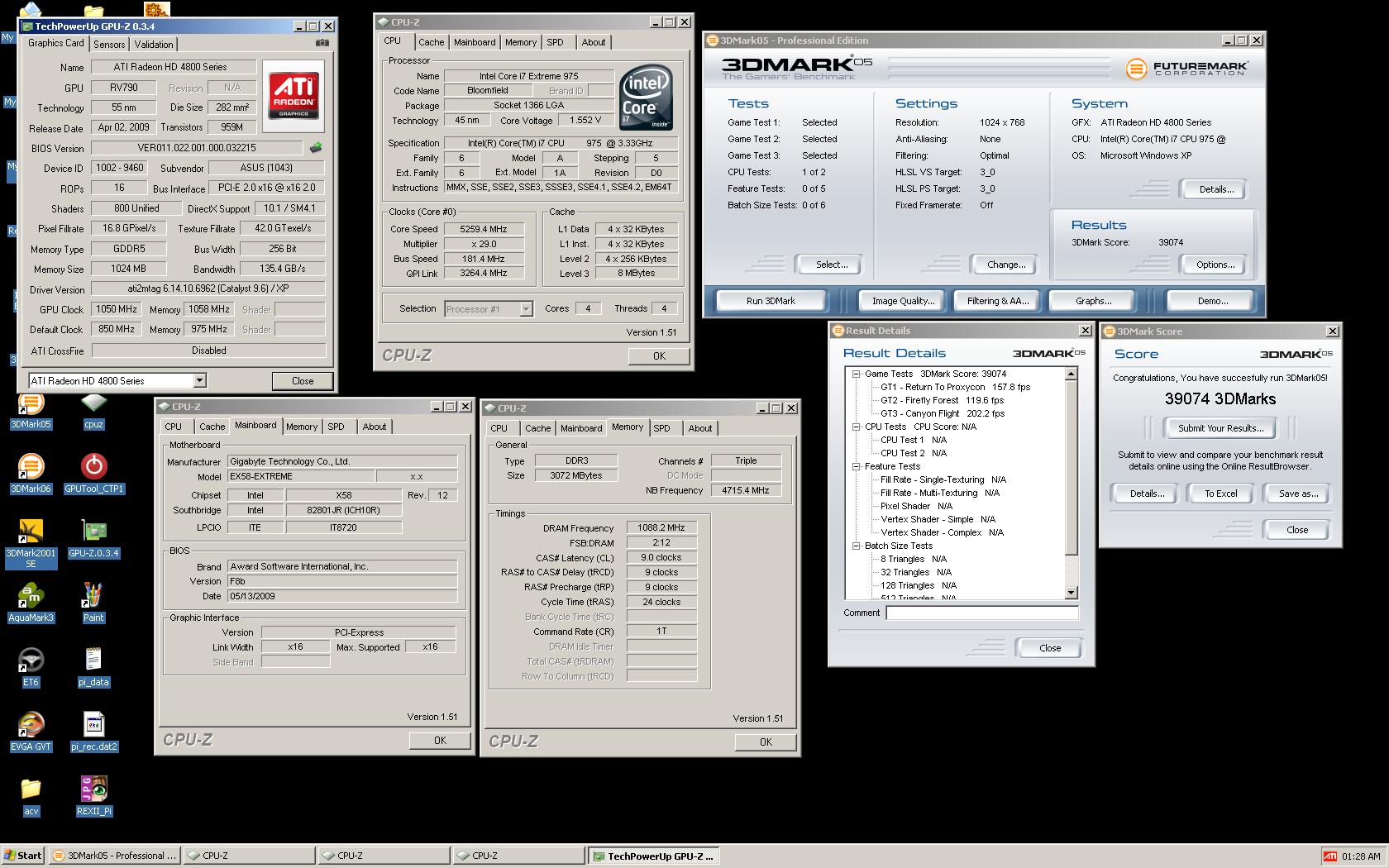Click Options... button under Results
The height and width of the screenshot is (868, 1389).
[1215, 265]
